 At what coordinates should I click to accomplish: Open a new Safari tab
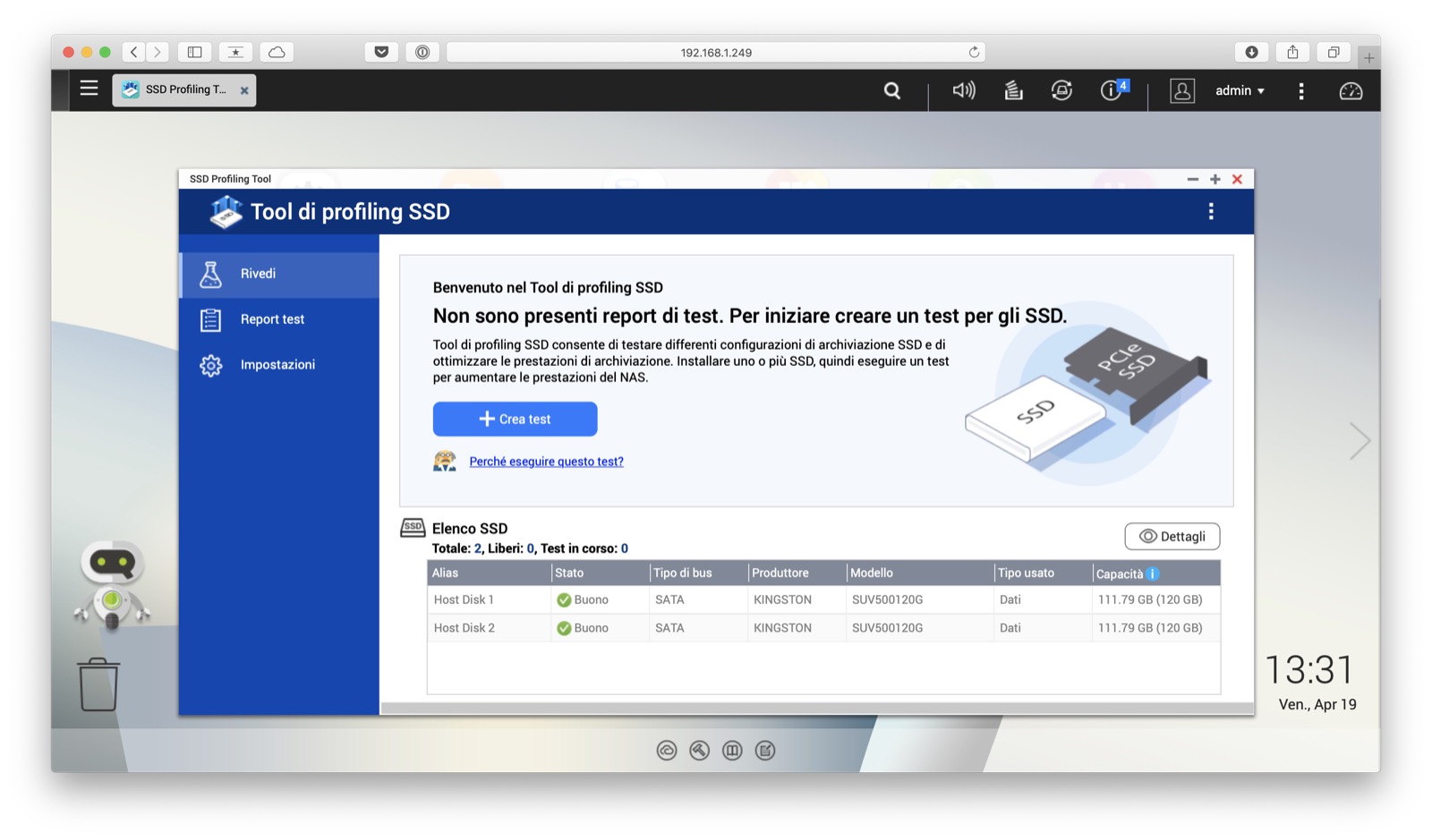(x=1368, y=58)
